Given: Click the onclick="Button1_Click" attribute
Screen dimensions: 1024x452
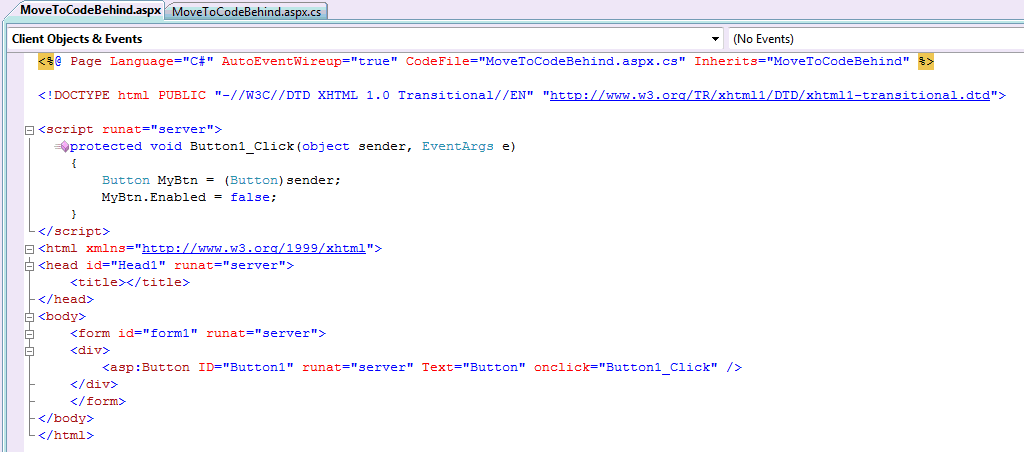Looking at the screenshot, I should pyautogui.click(x=626, y=367).
